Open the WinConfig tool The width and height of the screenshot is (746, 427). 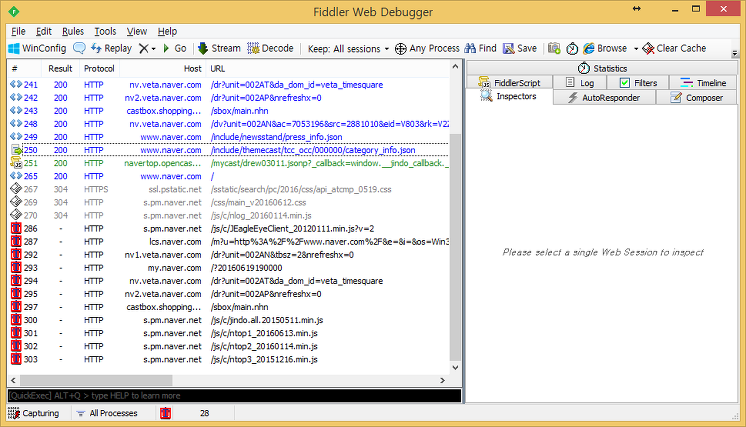point(37,49)
